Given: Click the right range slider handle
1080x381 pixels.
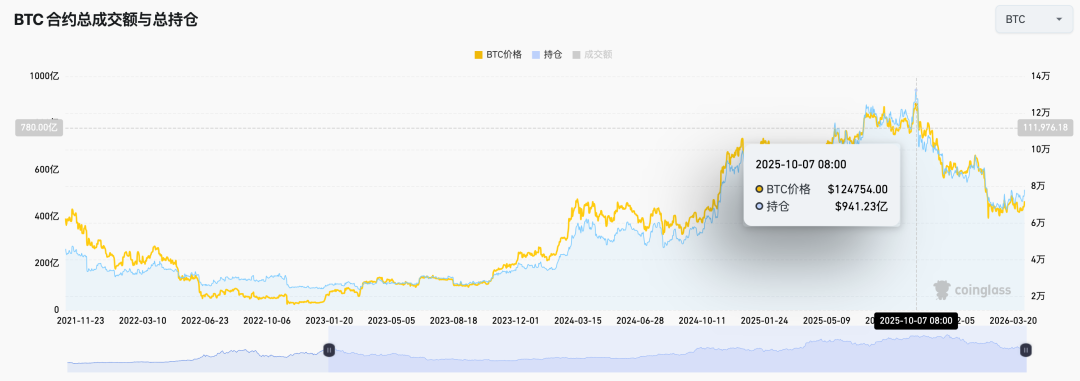Looking at the screenshot, I should [x=1026, y=350].
